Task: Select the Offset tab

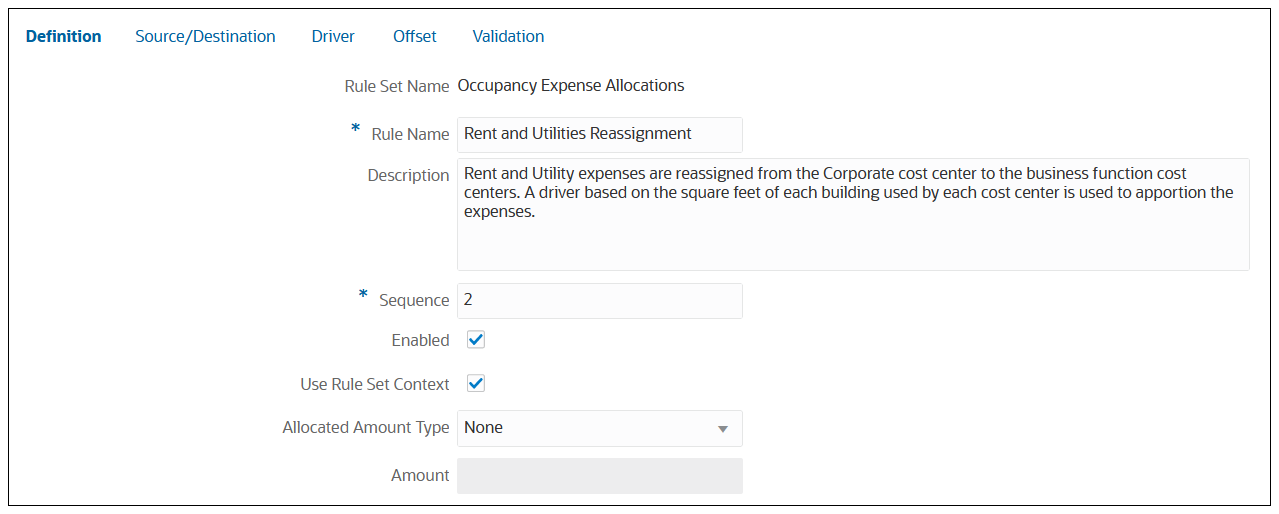Action: pos(414,36)
